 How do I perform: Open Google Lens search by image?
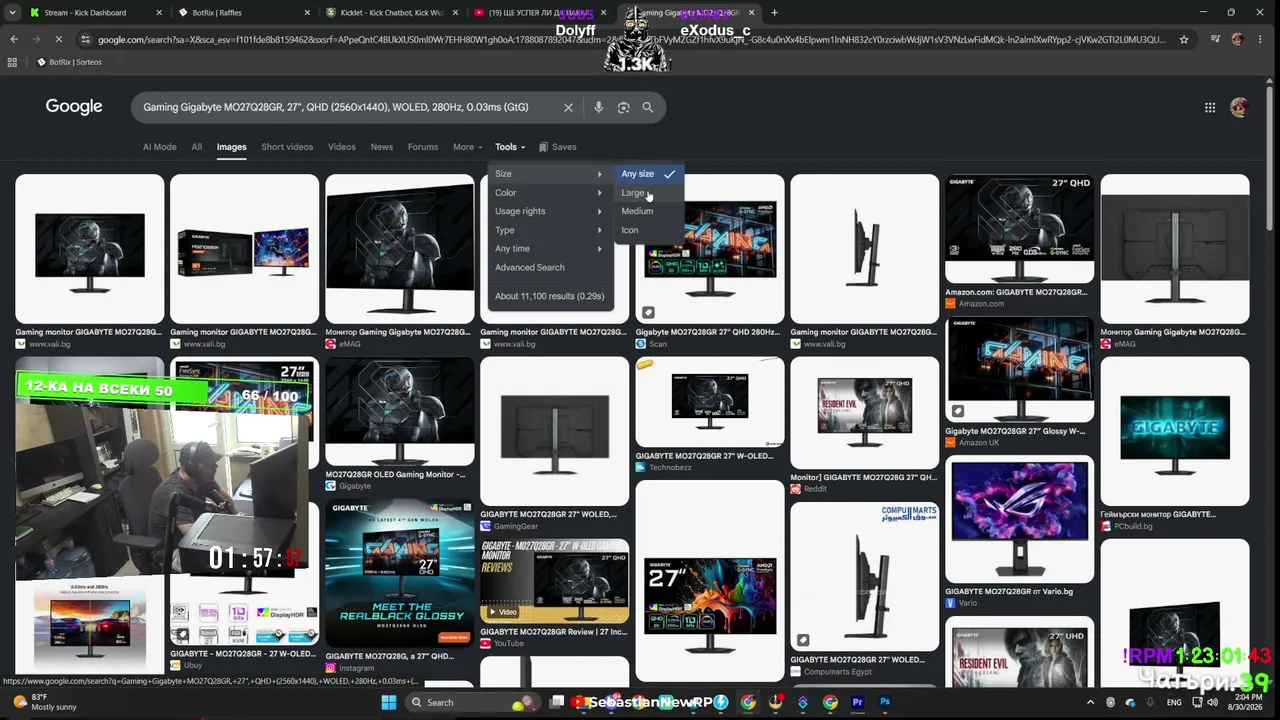point(623,108)
